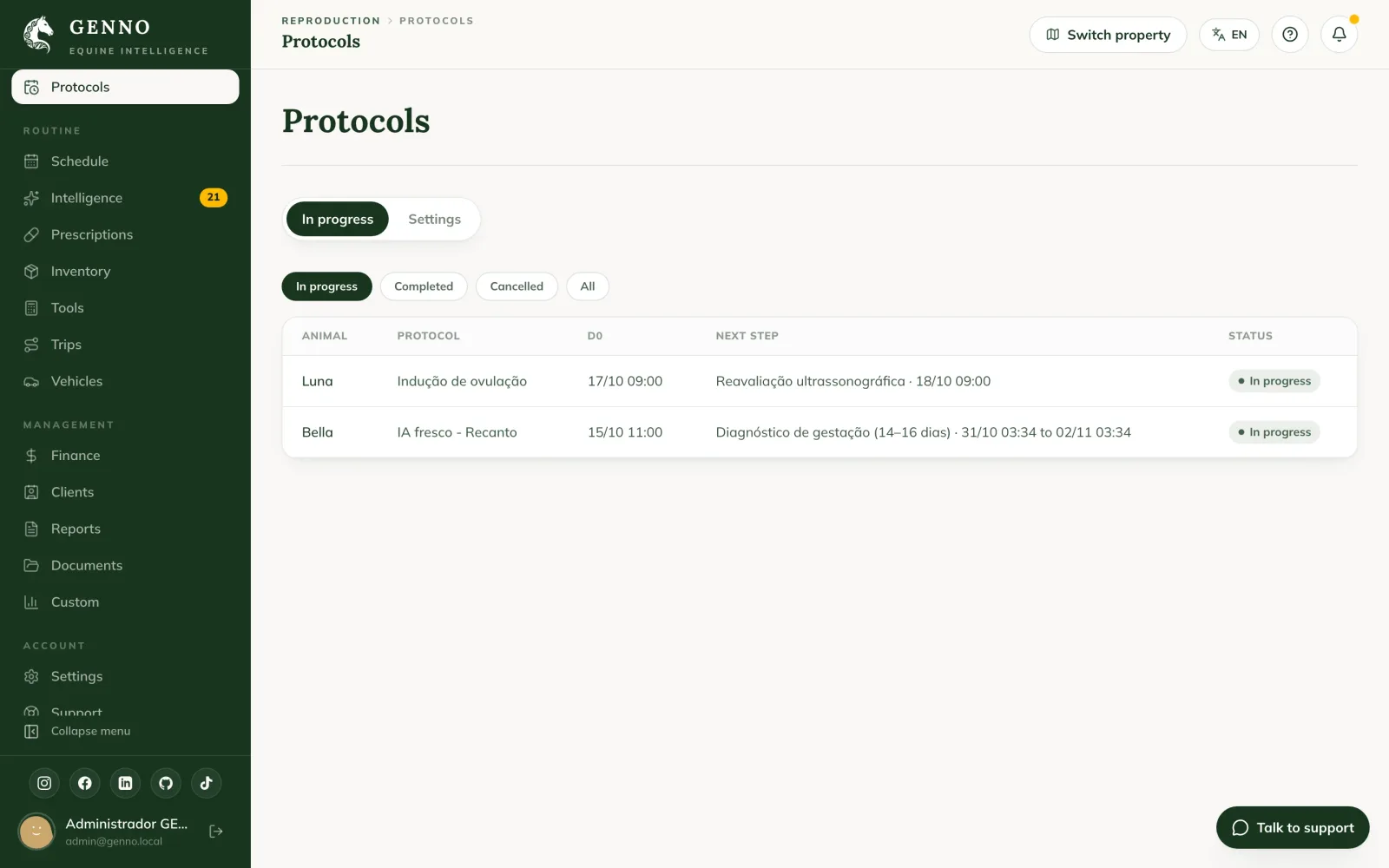The image size is (1389, 868).
Task: Open the Schedule calendar icon
Action: (31, 161)
